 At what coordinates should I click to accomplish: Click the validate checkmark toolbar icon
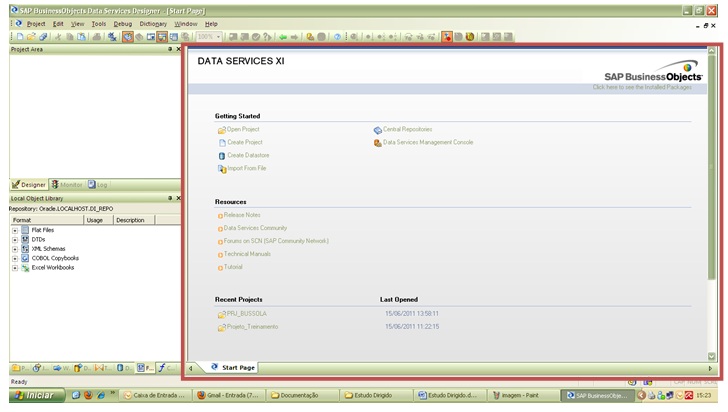pyautogui.click(x=256, y=37)
